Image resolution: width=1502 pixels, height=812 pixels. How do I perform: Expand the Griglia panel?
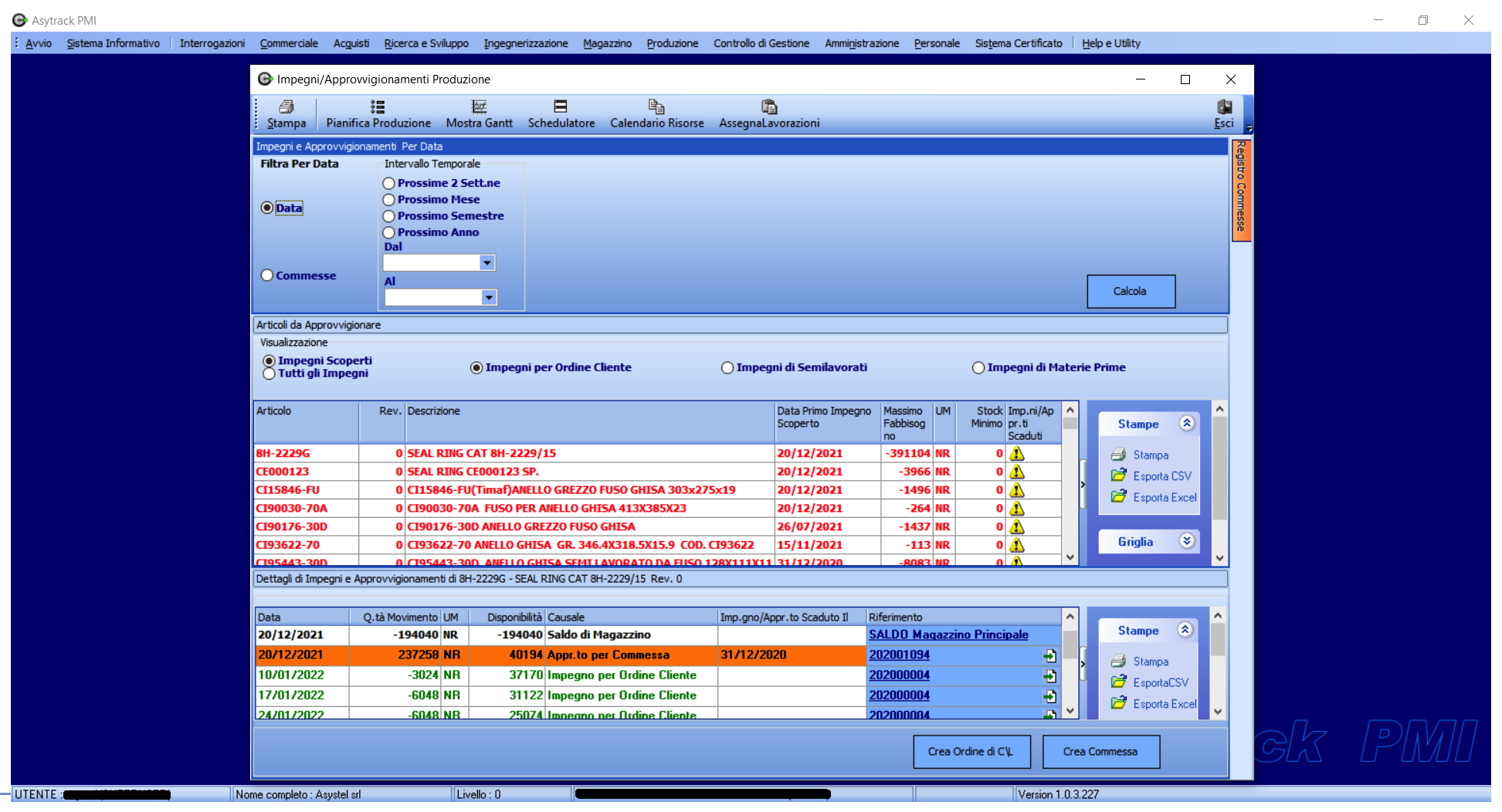click(1187, 541)
